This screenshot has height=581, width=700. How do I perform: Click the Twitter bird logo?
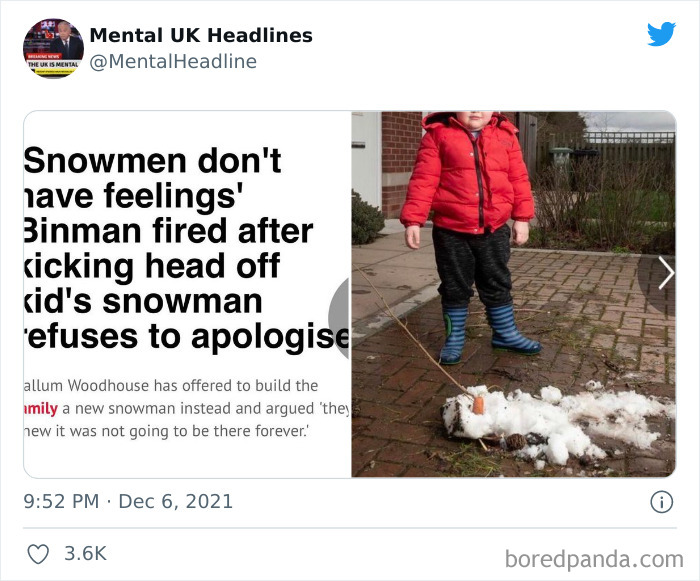661,34
